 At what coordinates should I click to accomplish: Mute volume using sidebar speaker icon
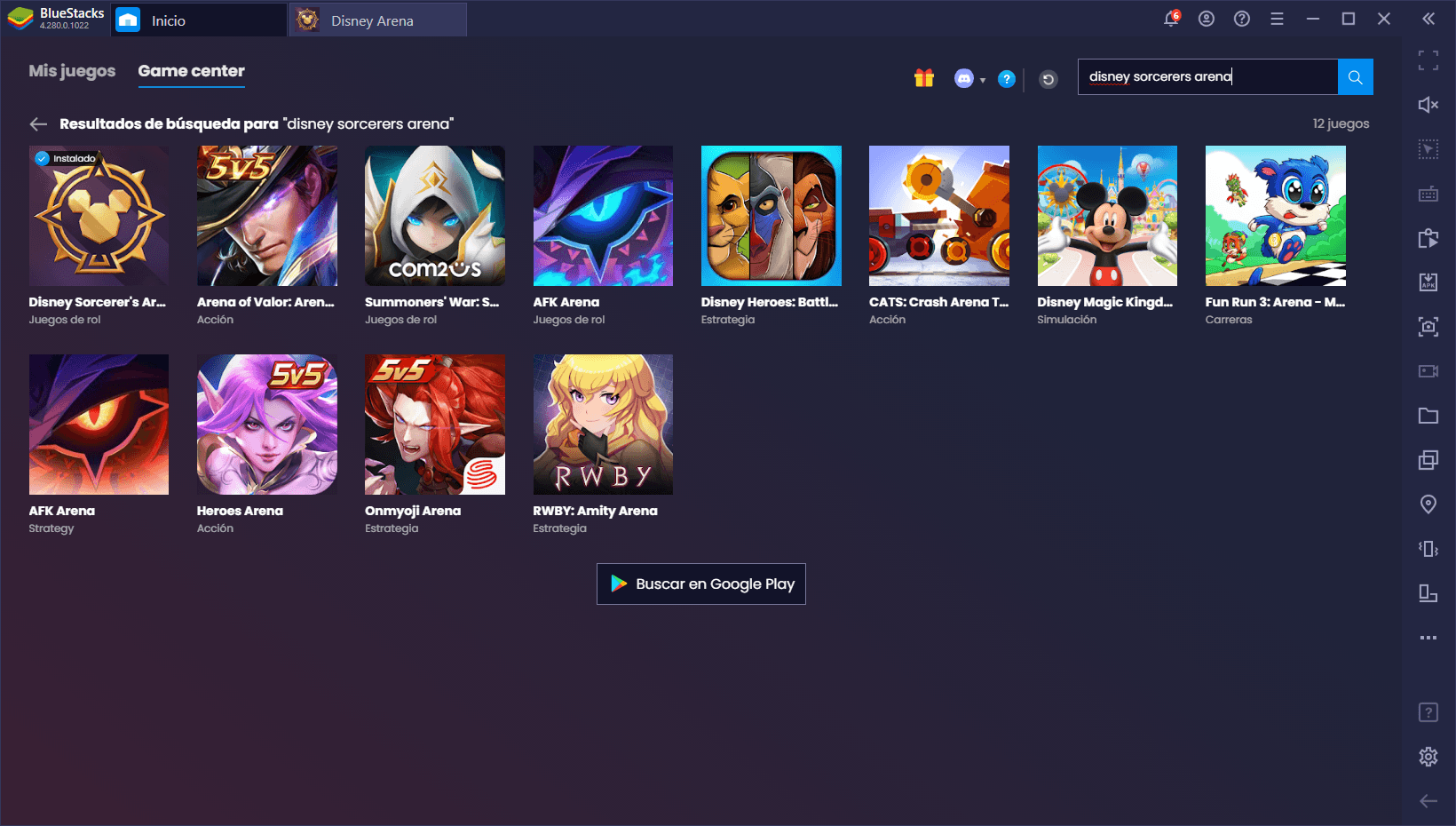point(1428,105)
